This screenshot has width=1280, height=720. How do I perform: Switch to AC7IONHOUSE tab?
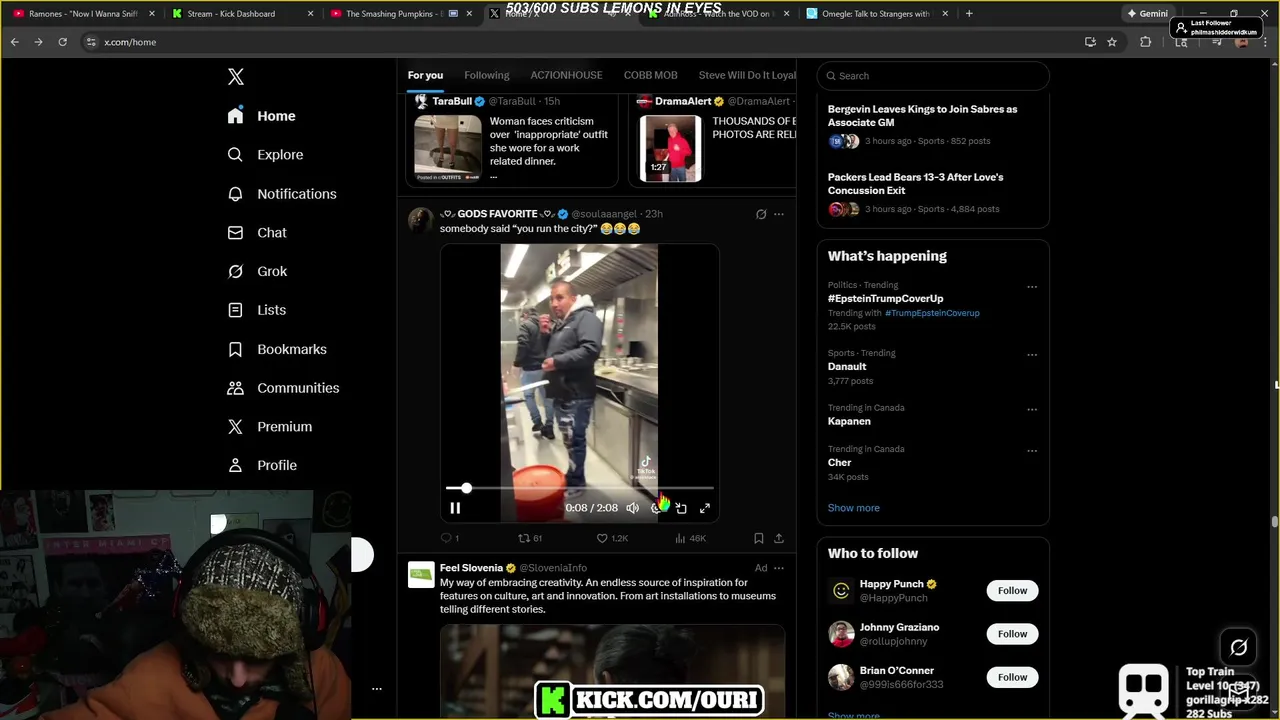pos(566,75)
